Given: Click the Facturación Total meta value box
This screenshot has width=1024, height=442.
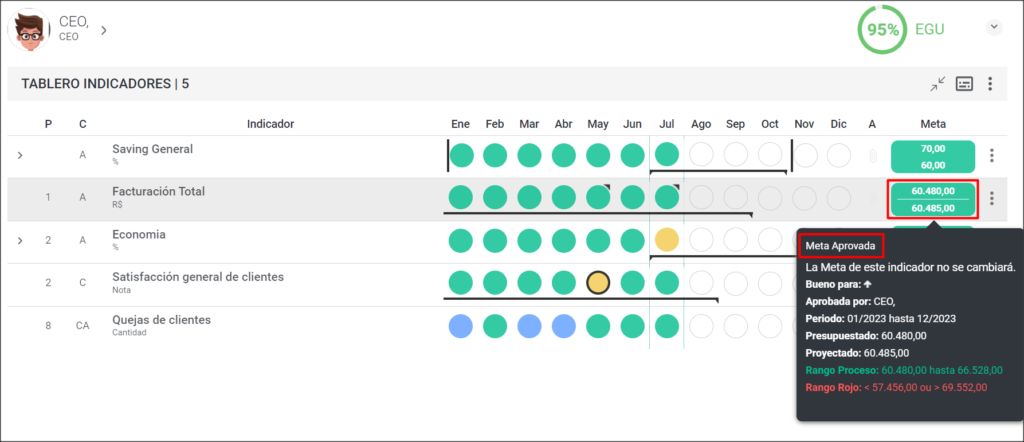Looking at the screenshot, I should pyautogui.click(x=933, y=199).
